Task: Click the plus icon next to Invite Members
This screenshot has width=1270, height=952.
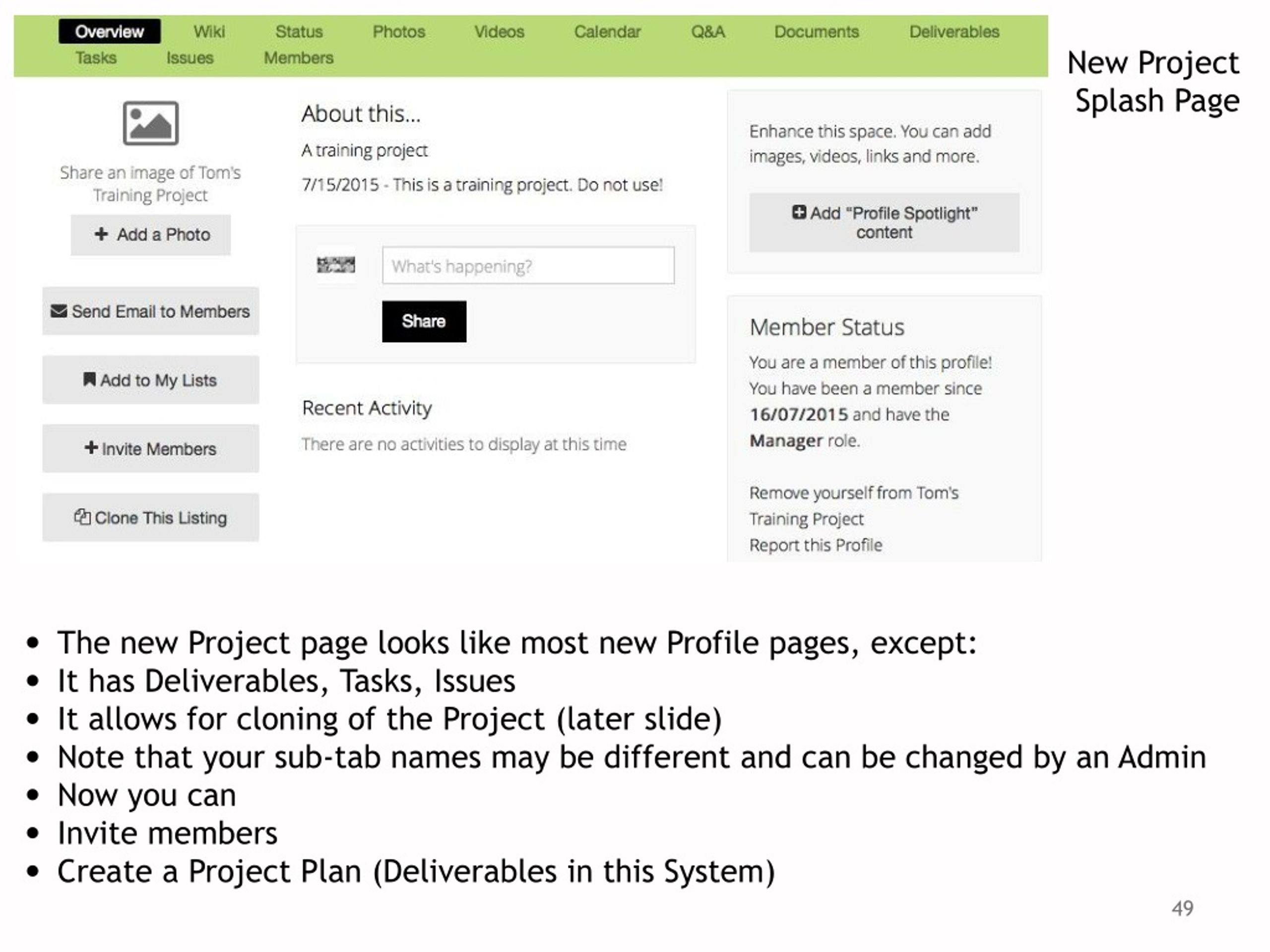Action: pyautogui.click(x=91, y=448)
